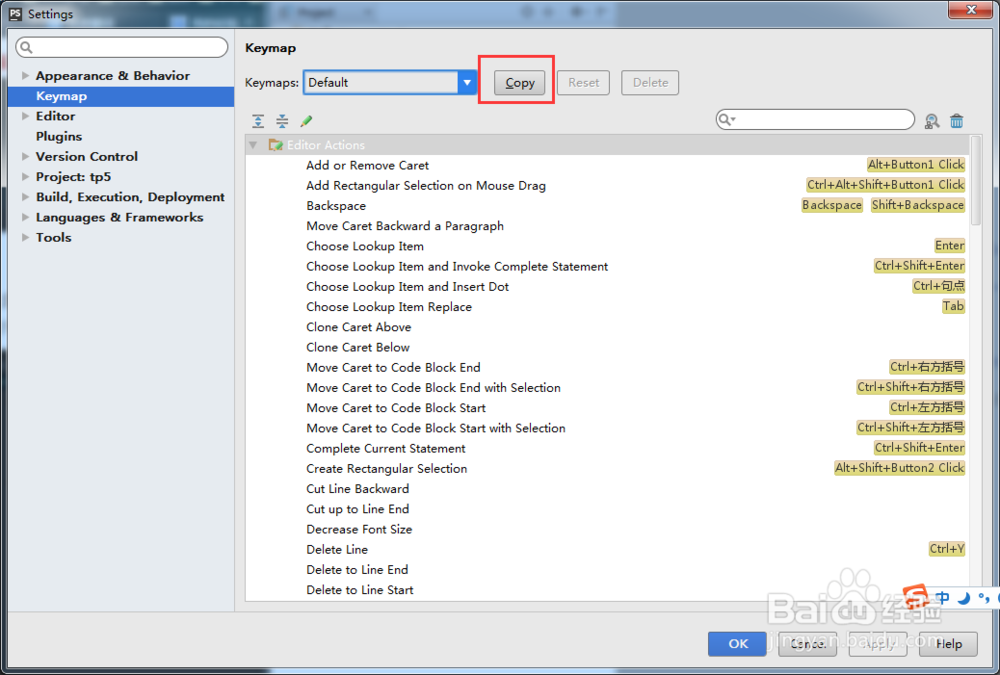Click the Collapse All icon in keymap toolbar
Screen dimensions: 1000x675
pos(282,121)
